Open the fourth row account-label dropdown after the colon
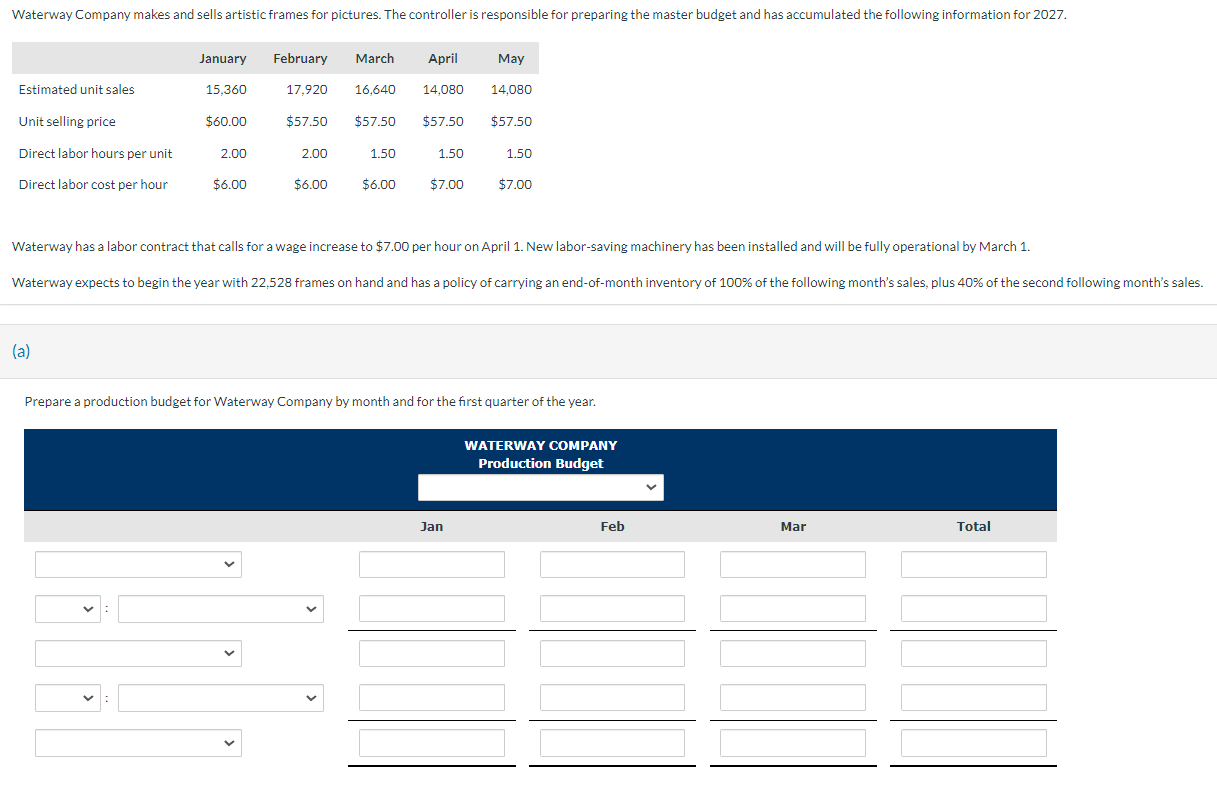 [220, 698]
